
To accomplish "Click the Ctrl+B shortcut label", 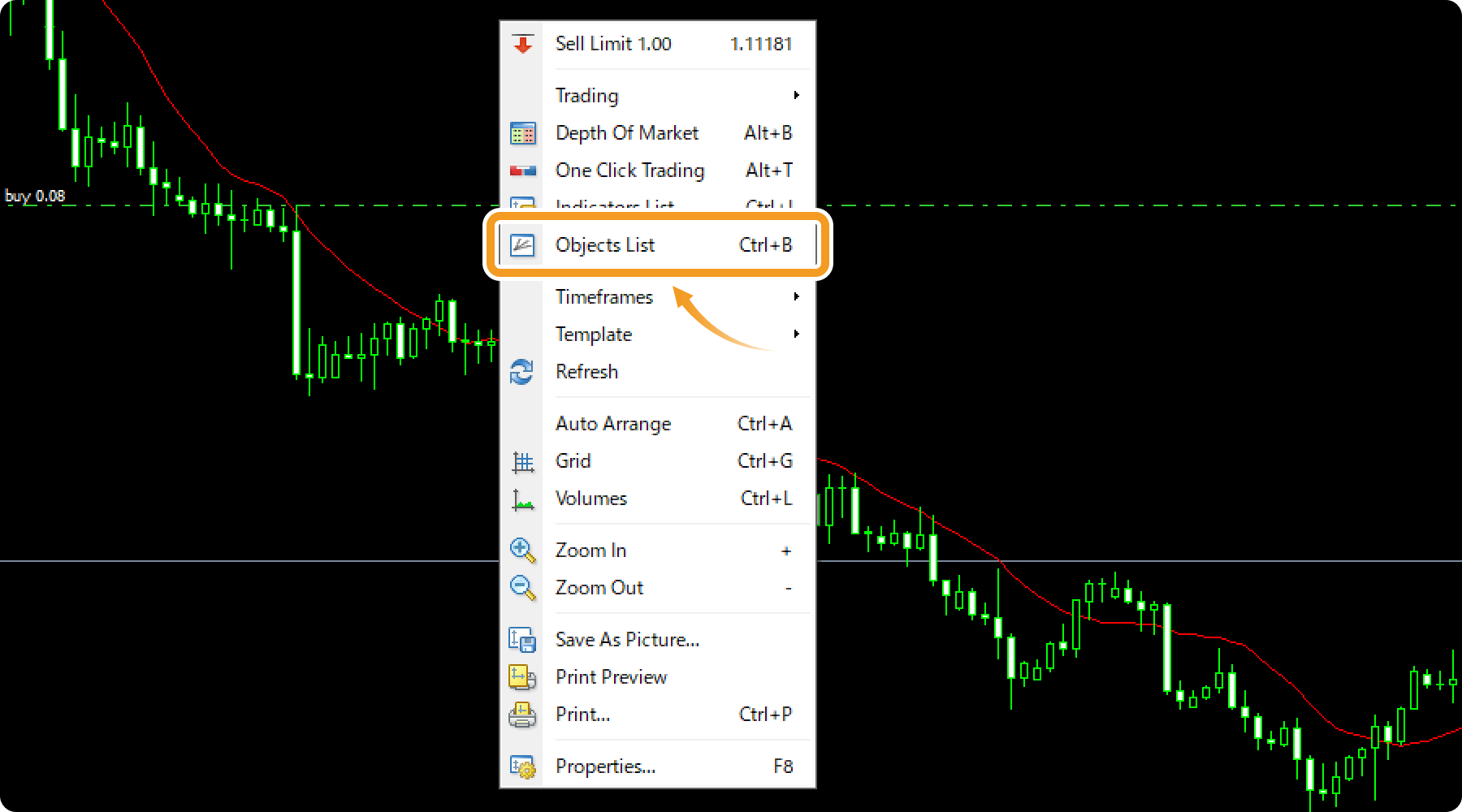I will click(x=765, y=245).
